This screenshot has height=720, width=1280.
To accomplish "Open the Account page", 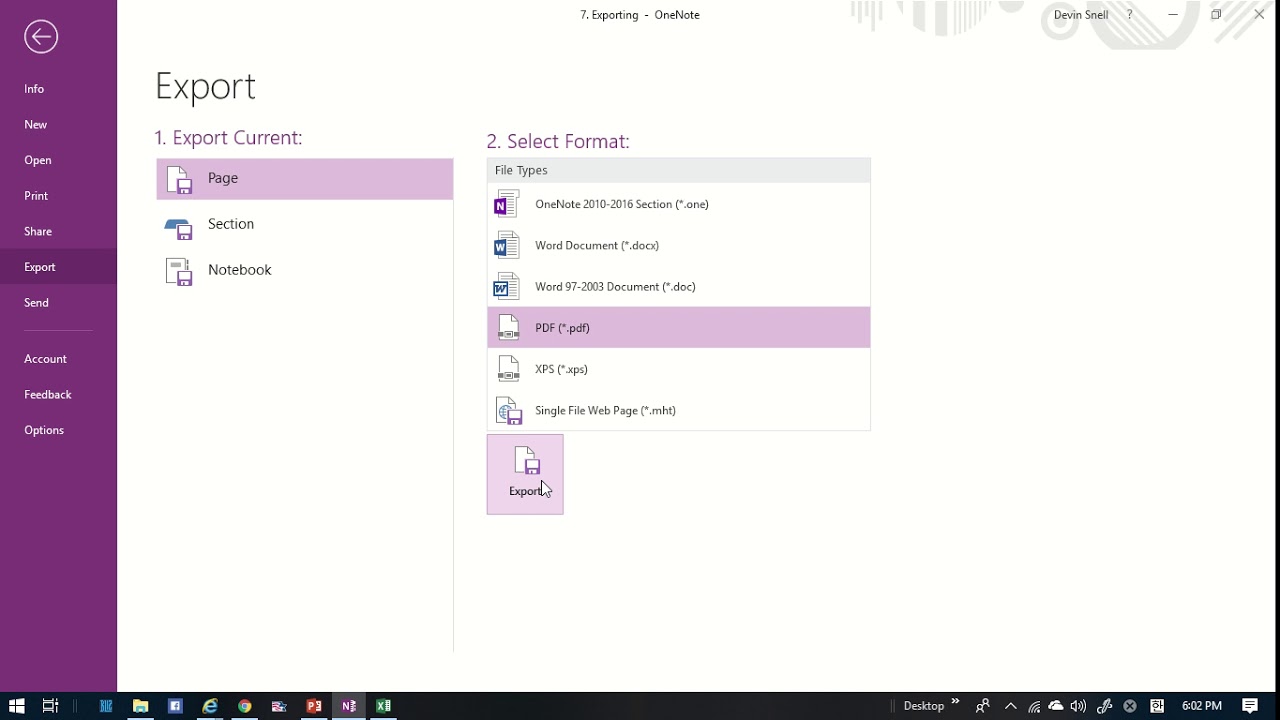I will (58, 359).
